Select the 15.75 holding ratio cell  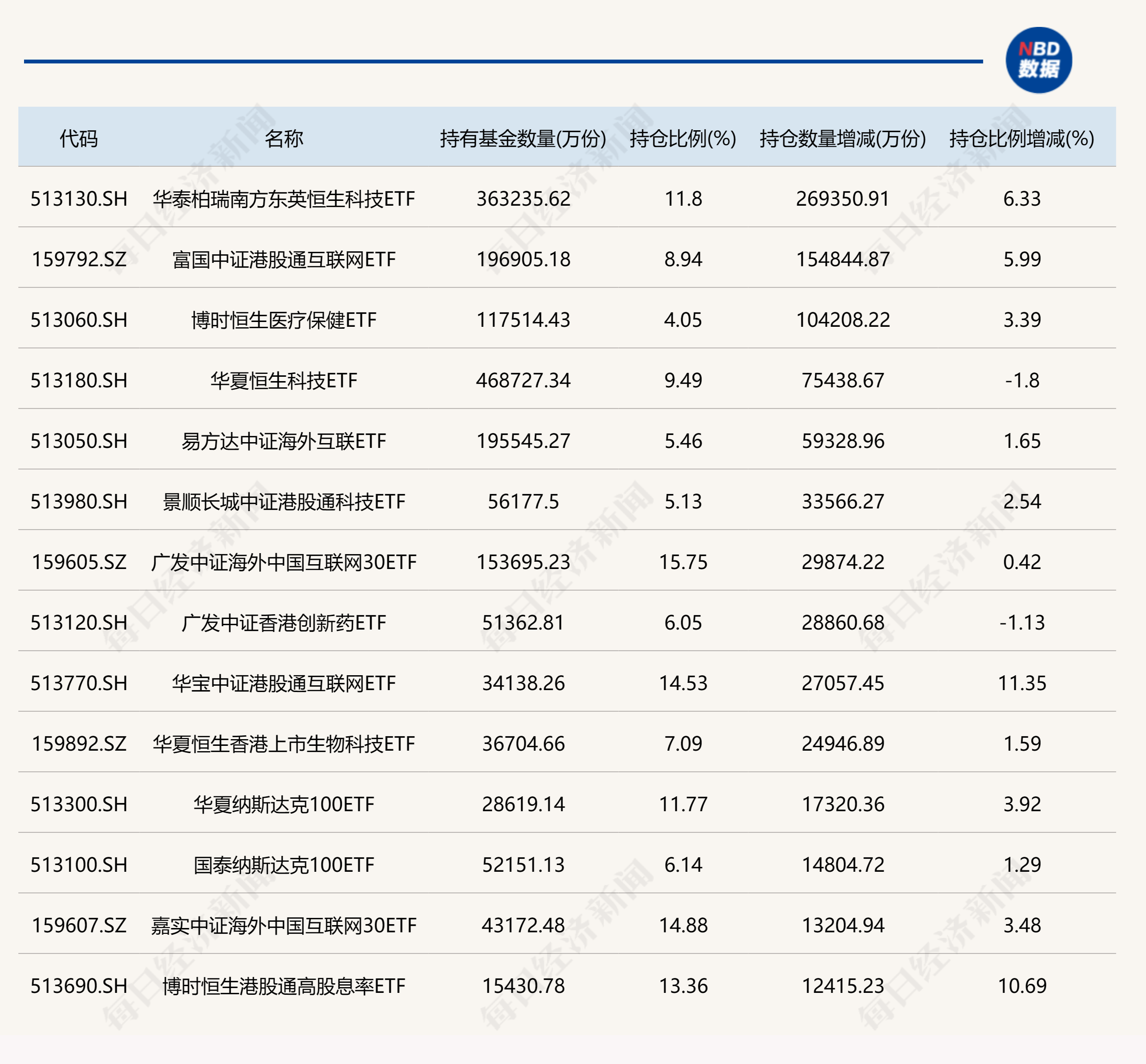pyautogui.click(x=683, y=562)
